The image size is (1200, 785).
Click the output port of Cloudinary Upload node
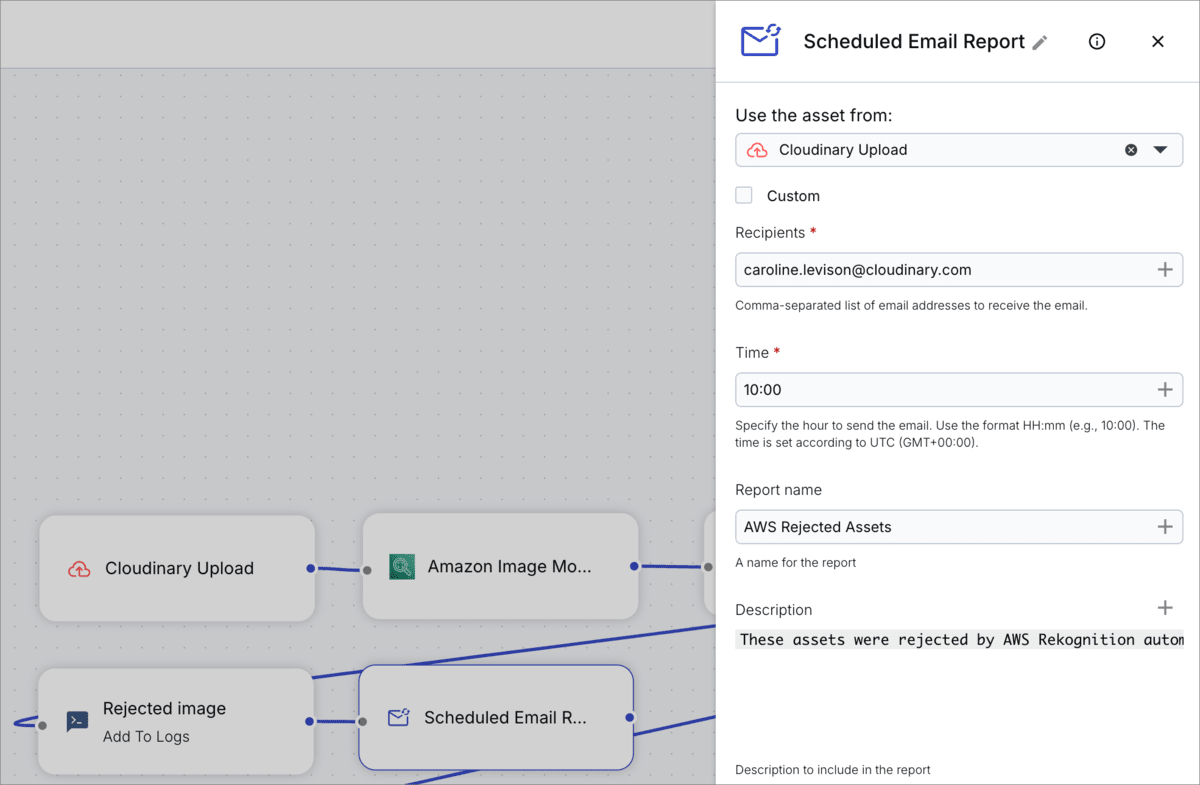click(310, 568)
